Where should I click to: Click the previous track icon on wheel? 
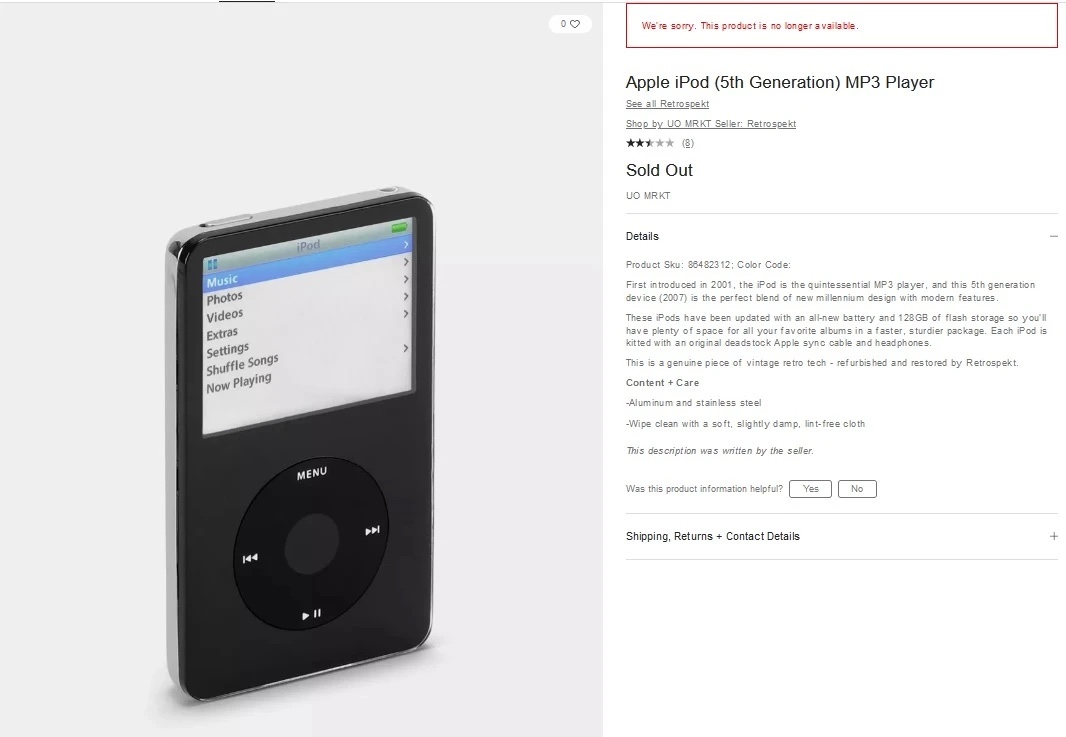pos(250,558)
